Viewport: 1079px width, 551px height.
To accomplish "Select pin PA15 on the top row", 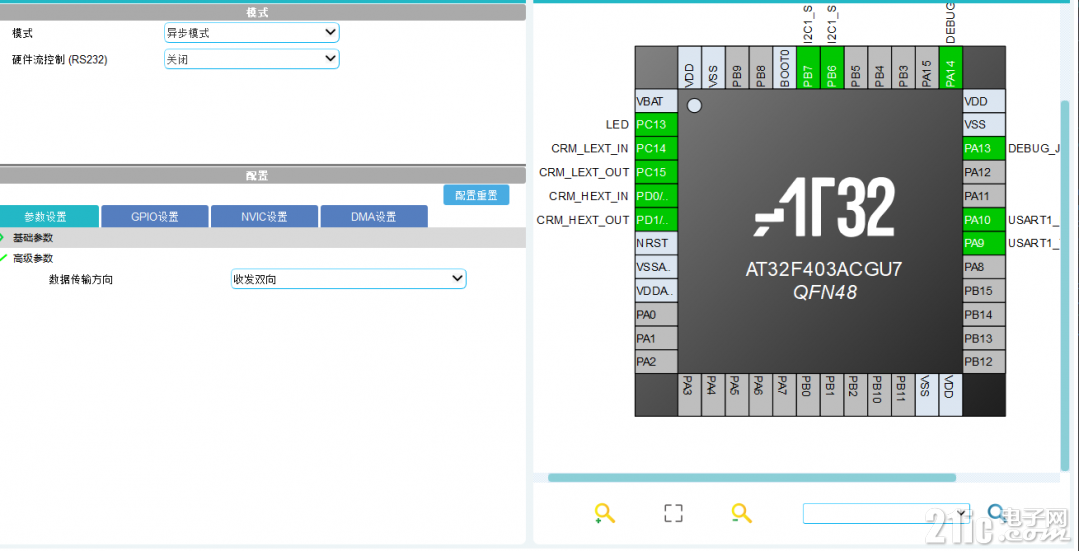I will click(x=927, y=67).
